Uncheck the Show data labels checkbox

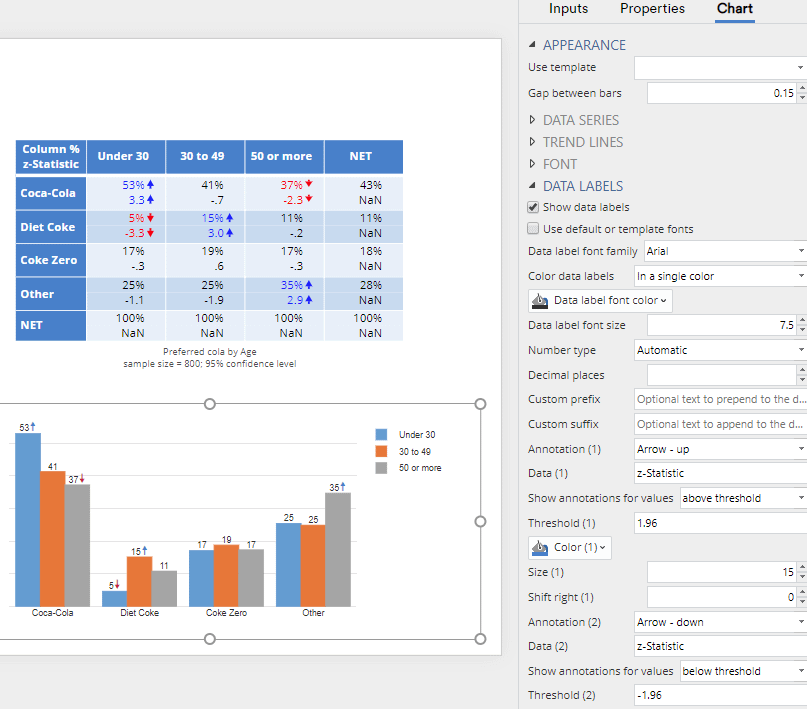tap(533, 207)
